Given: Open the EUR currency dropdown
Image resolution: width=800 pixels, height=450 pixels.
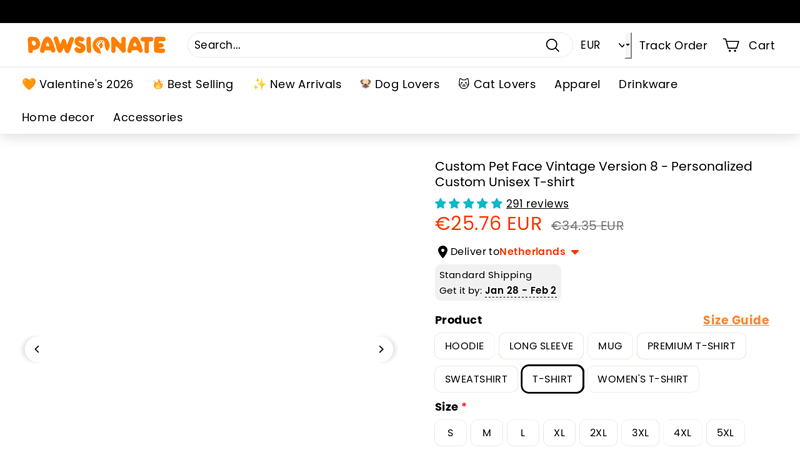Looking at the screenshot, I should [x=603, y=45].
